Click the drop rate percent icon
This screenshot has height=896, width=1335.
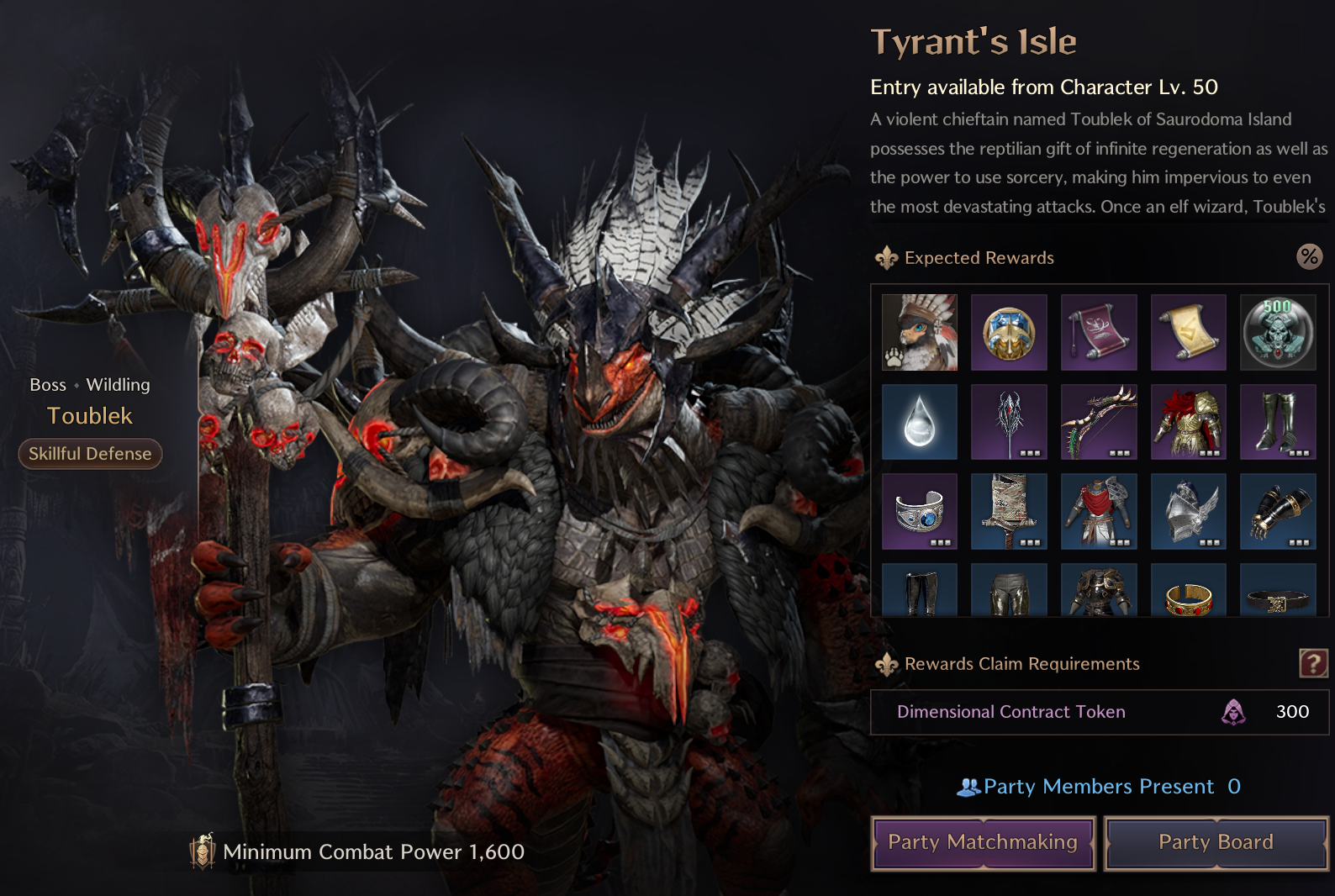click(x=1309, y=256)
